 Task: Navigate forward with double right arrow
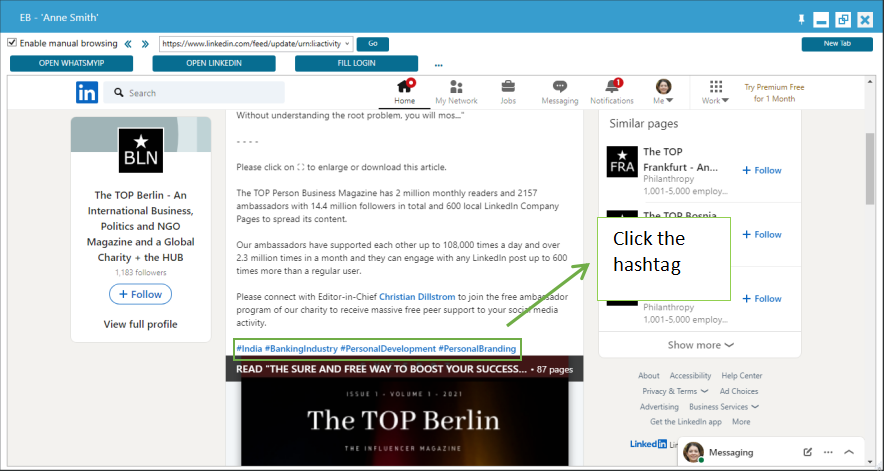click(145, 44)
